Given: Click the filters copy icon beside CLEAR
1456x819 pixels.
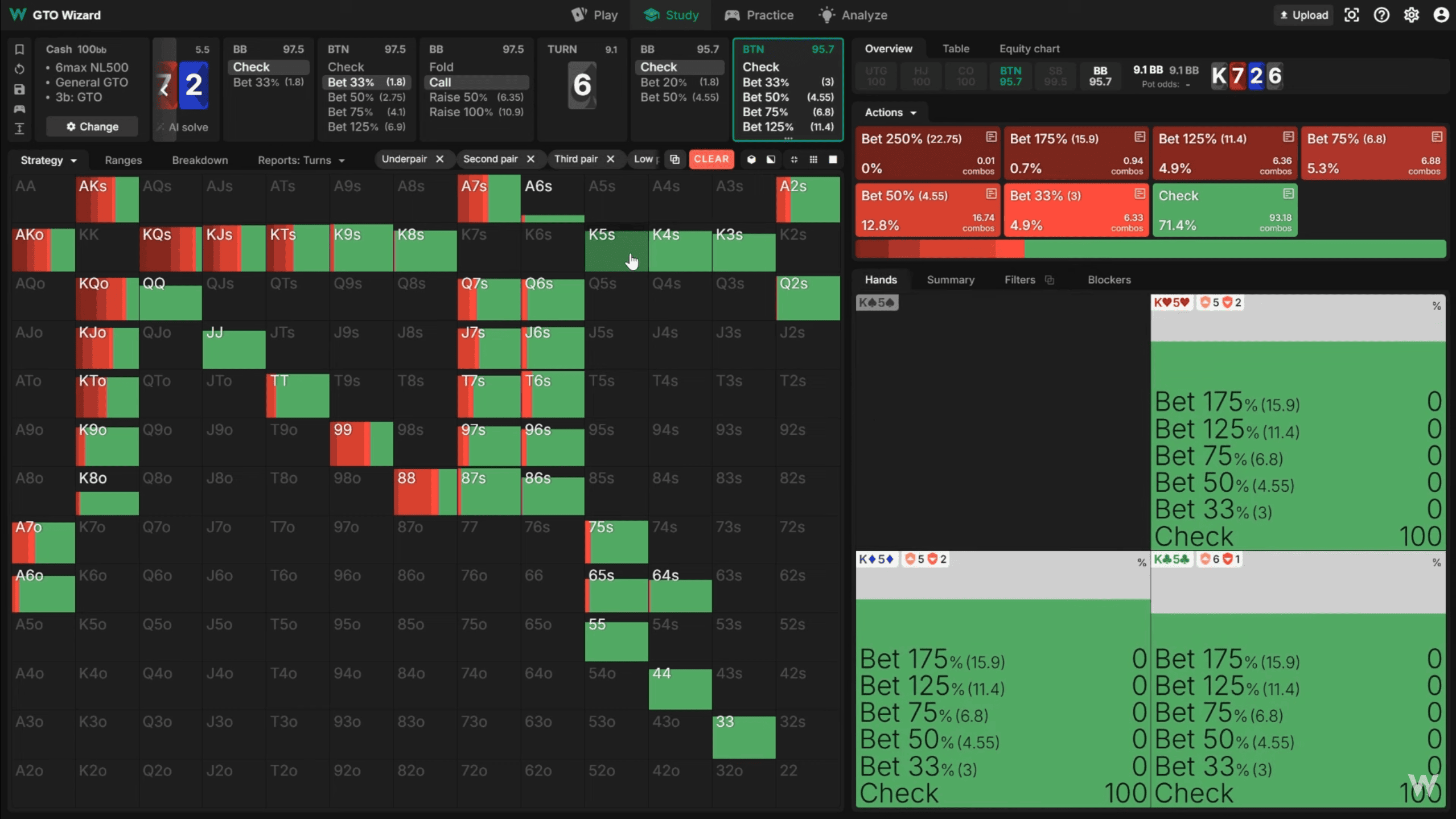Looking at the screenshot, I should [x=674, y=159].
